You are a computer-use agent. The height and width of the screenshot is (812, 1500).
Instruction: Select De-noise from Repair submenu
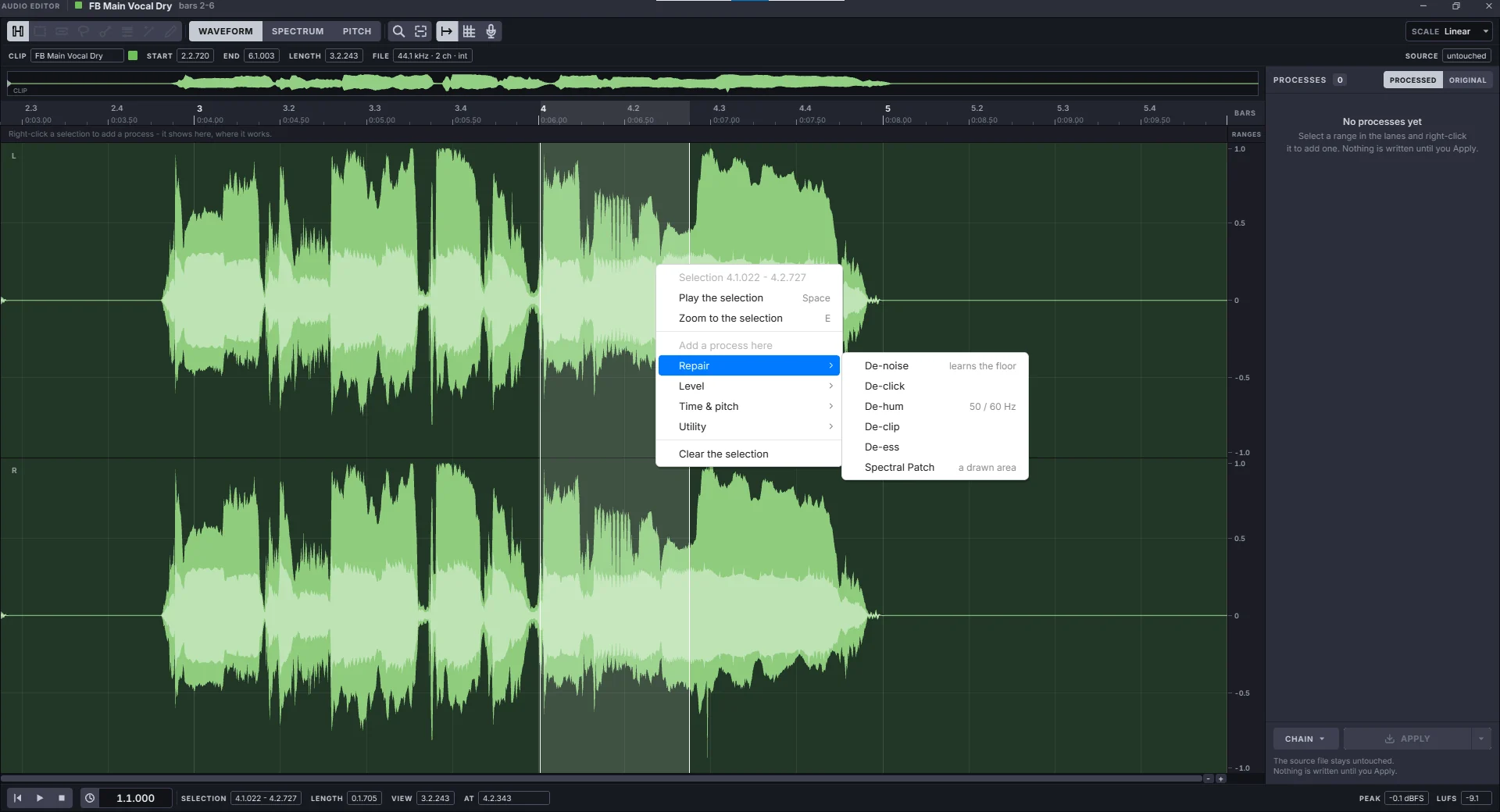tap(935, 365)
